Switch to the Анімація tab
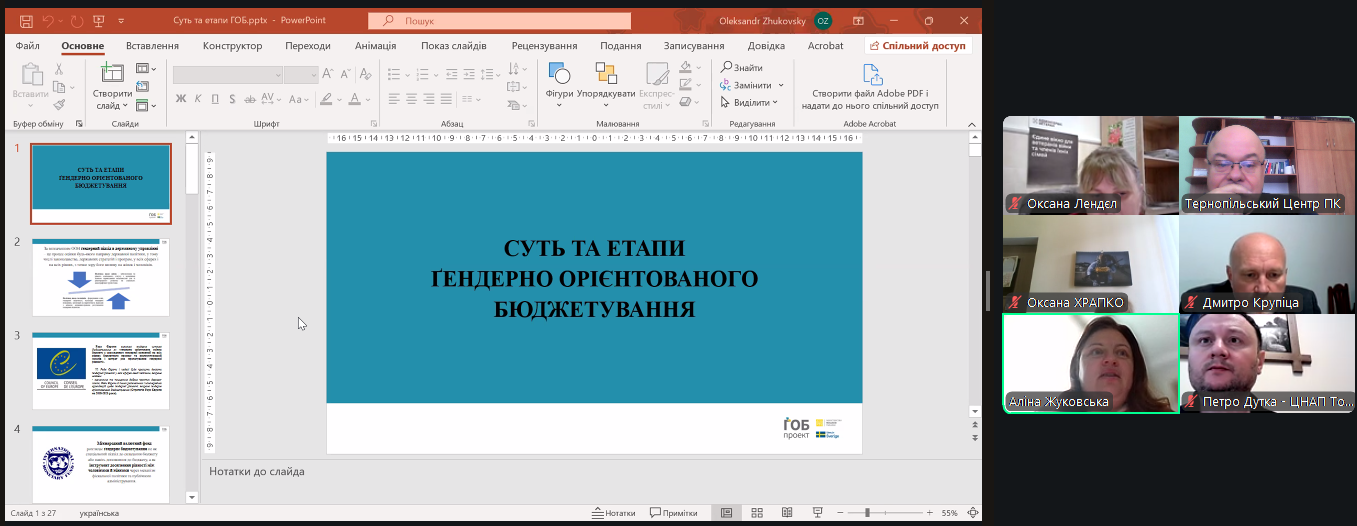 pos(375,46)
